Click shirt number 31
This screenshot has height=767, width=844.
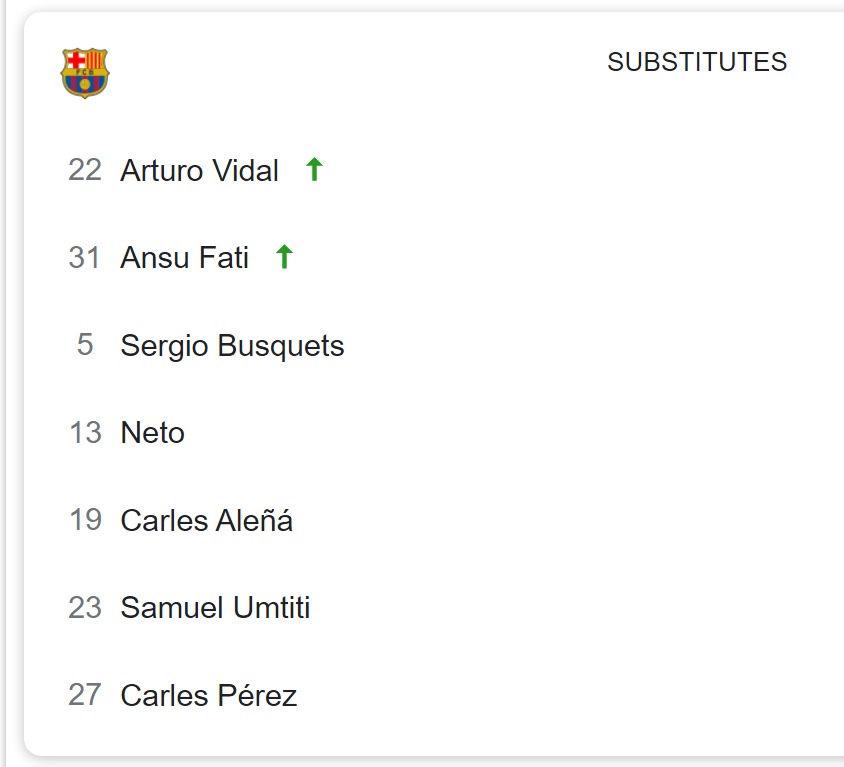coord(85,258)
